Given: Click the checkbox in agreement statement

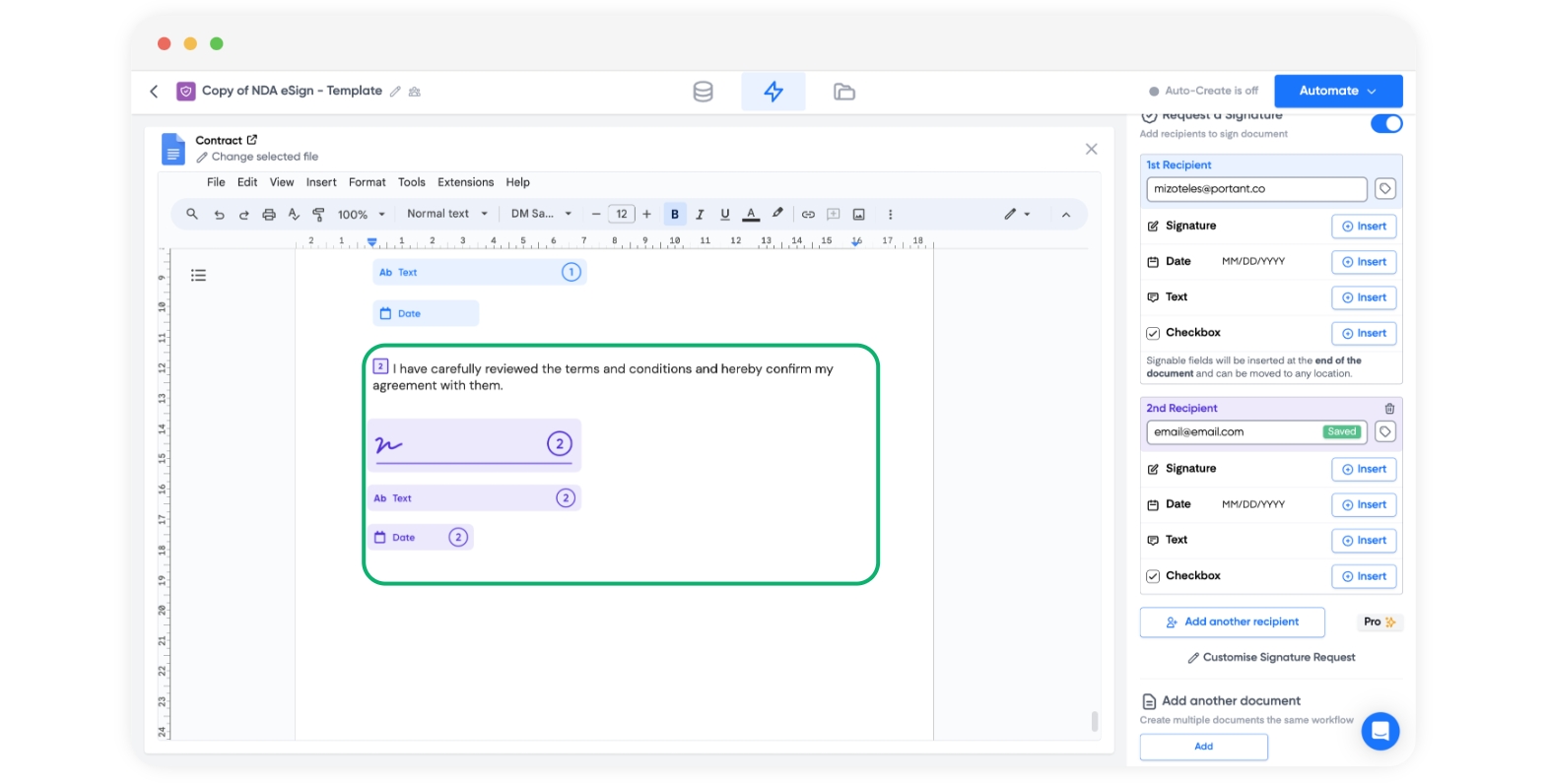Looking at the screenshot, I should 380,367.
